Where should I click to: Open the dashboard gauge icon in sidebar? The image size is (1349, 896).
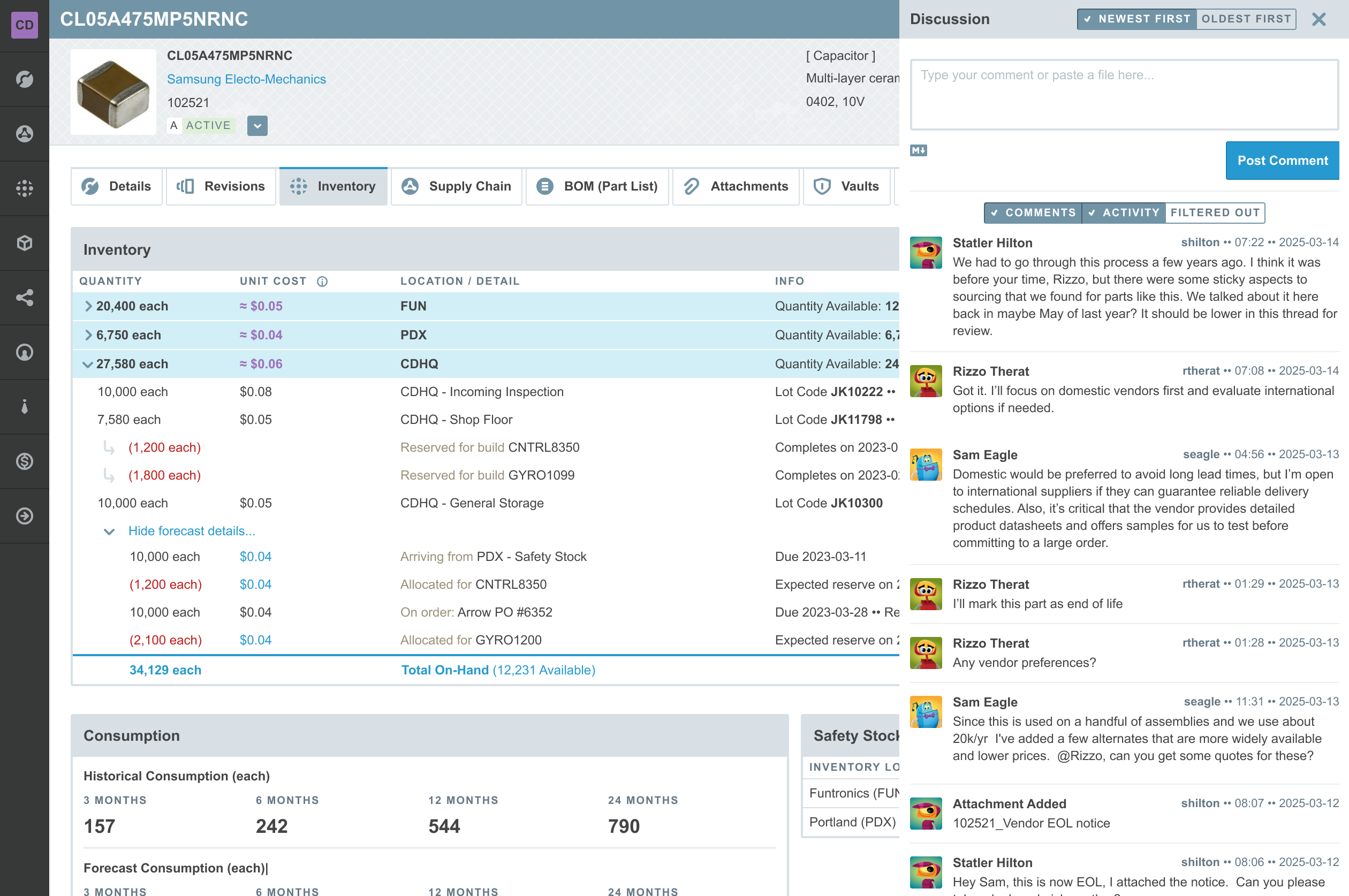(25, 79)
